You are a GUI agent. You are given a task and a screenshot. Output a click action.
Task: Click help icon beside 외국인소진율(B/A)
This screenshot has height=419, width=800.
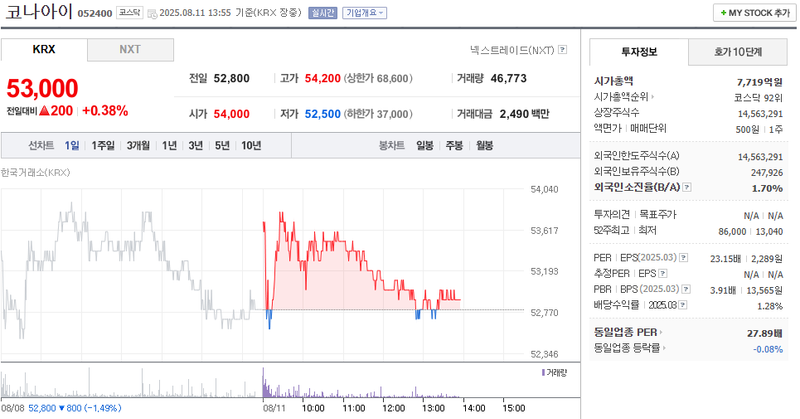687,187
